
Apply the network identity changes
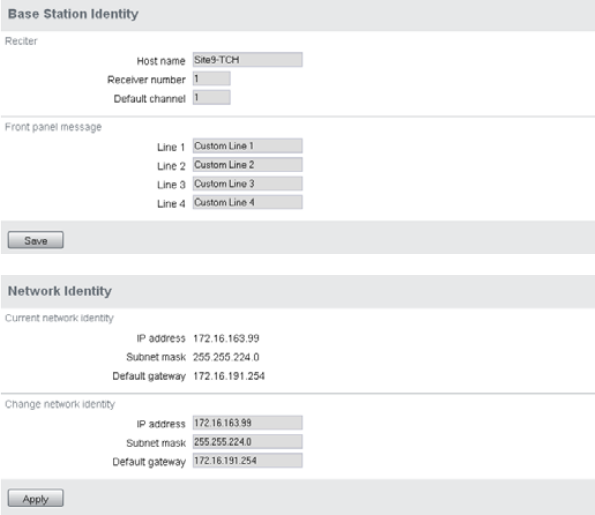tap(36, 498)
